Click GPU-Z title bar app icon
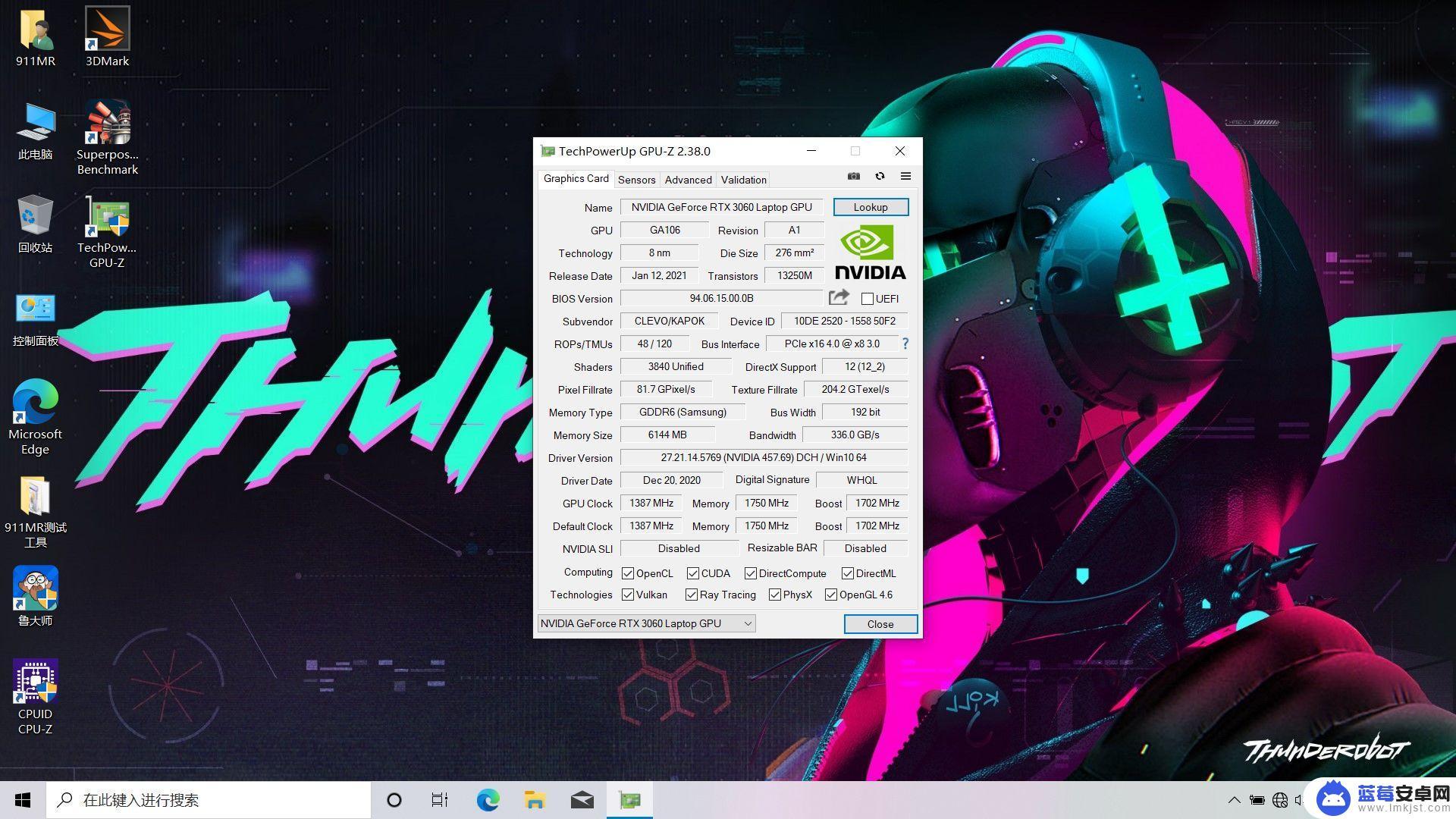 tap(548, 151)
